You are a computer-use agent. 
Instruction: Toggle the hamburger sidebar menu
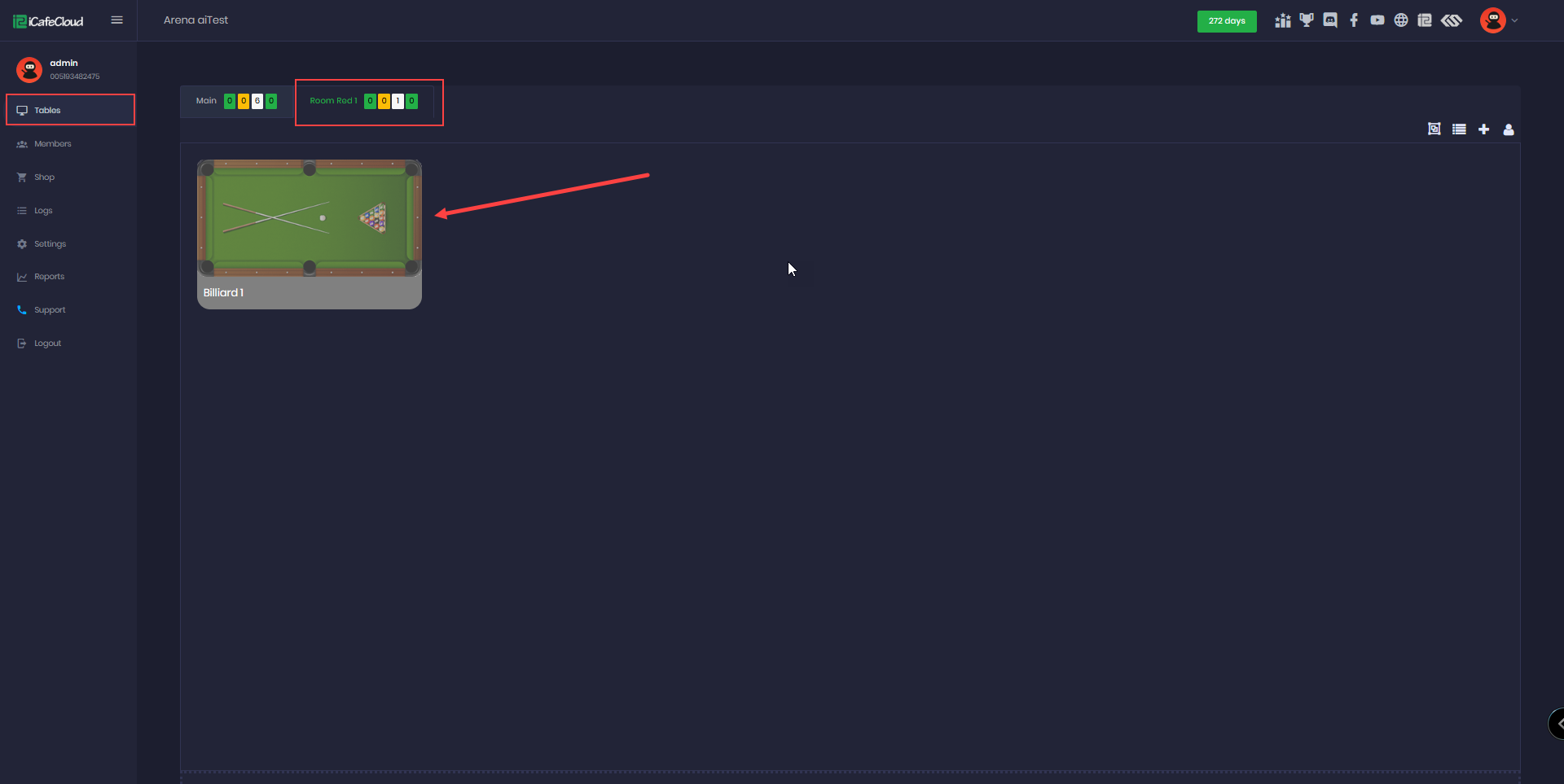click(x=117, y=20)
